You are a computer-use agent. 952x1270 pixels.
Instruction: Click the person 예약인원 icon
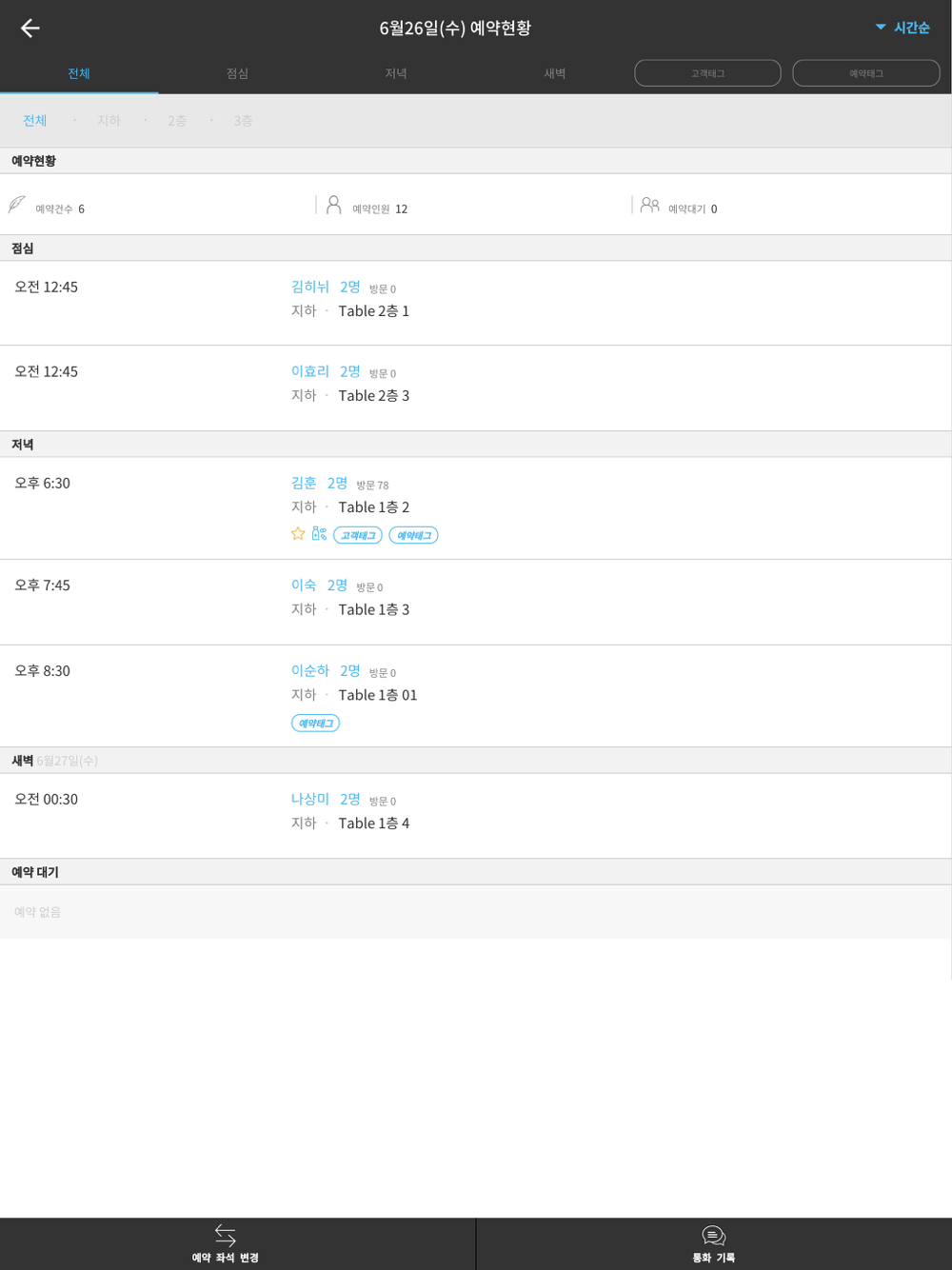coord(333,205)
